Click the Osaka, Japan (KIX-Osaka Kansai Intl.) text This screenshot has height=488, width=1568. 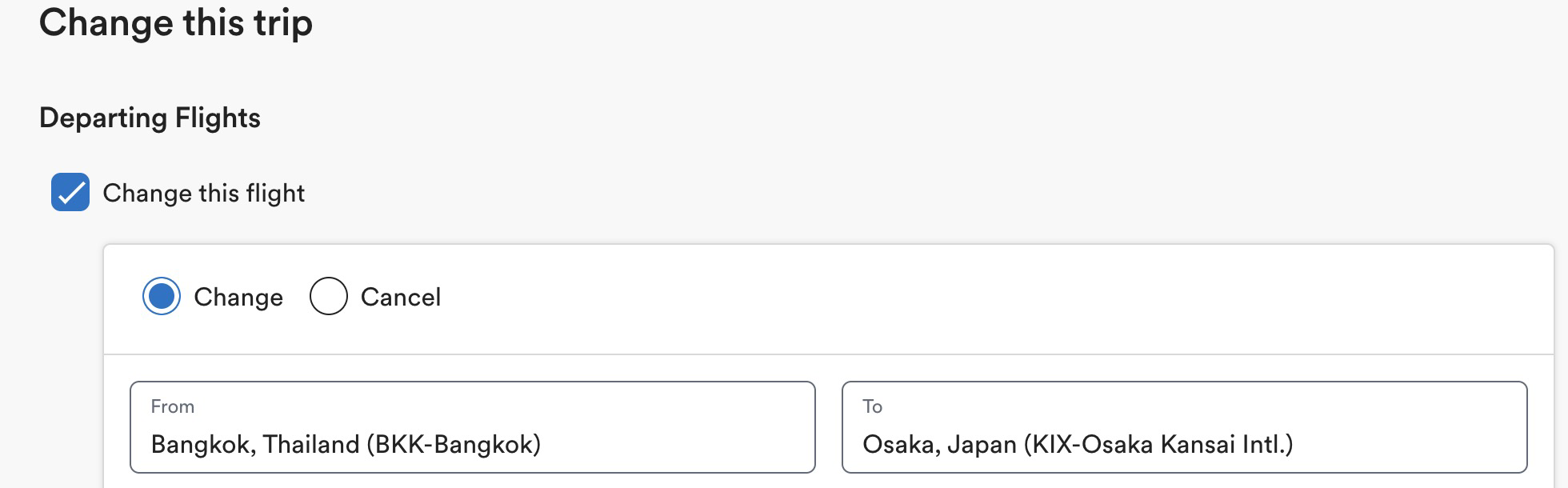point(1077,444)
